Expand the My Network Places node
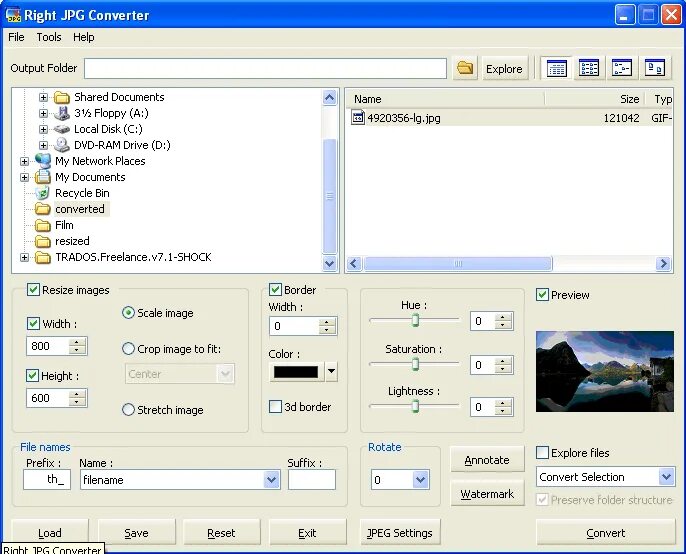Screen dimensions: 686x554 [24, 161]
